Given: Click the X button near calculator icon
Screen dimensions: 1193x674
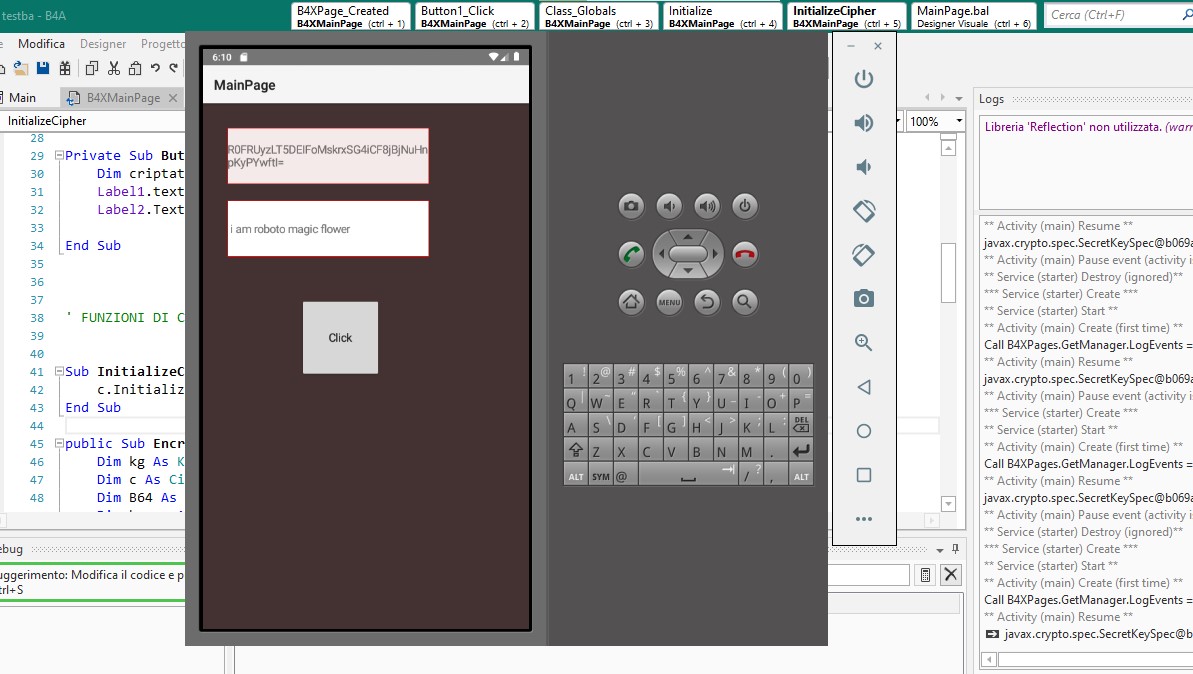Looking at the screenshot, I should pyautogui.click(x=951, y=574).
